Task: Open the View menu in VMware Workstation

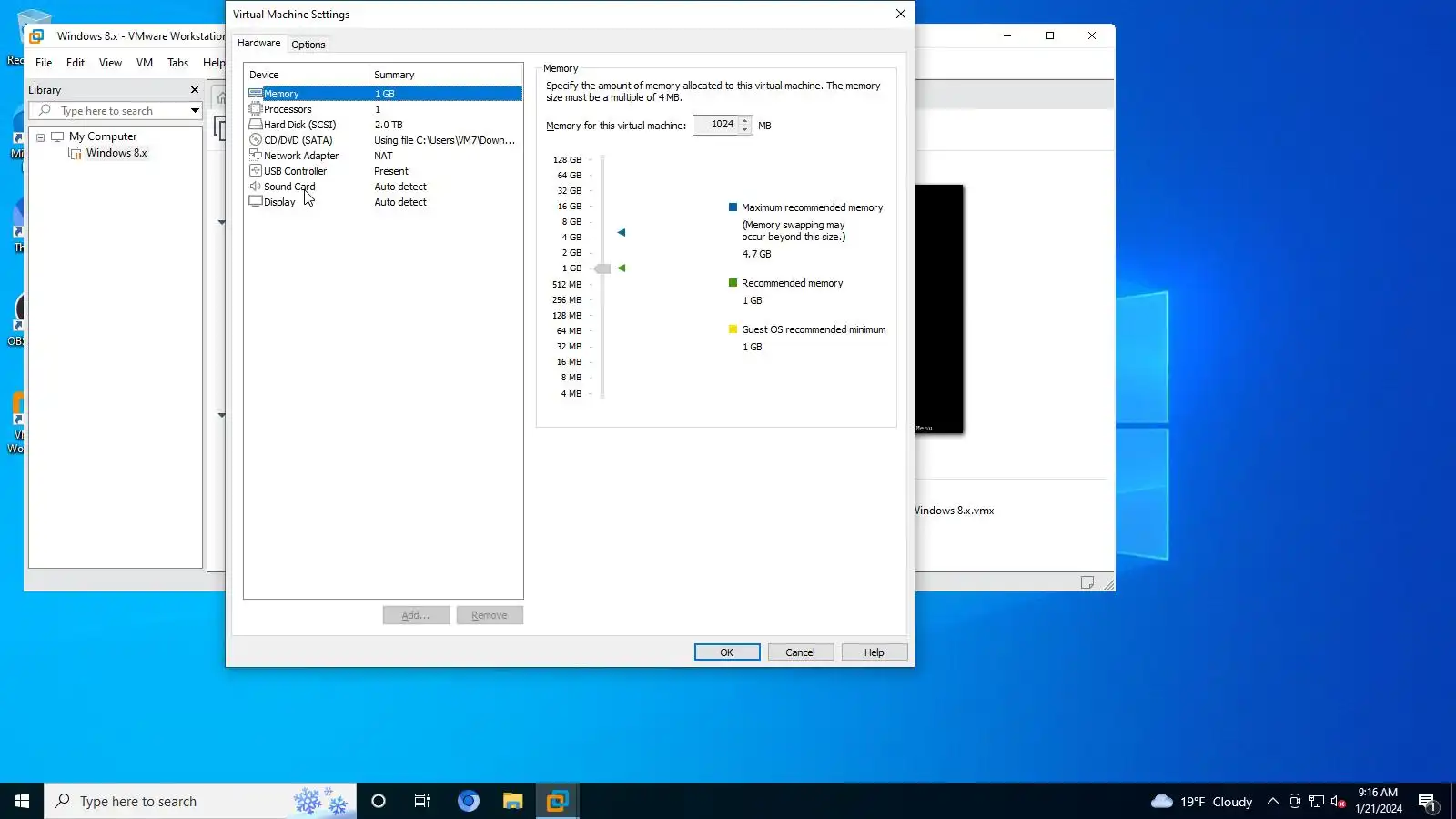Action: coord(110,63)
